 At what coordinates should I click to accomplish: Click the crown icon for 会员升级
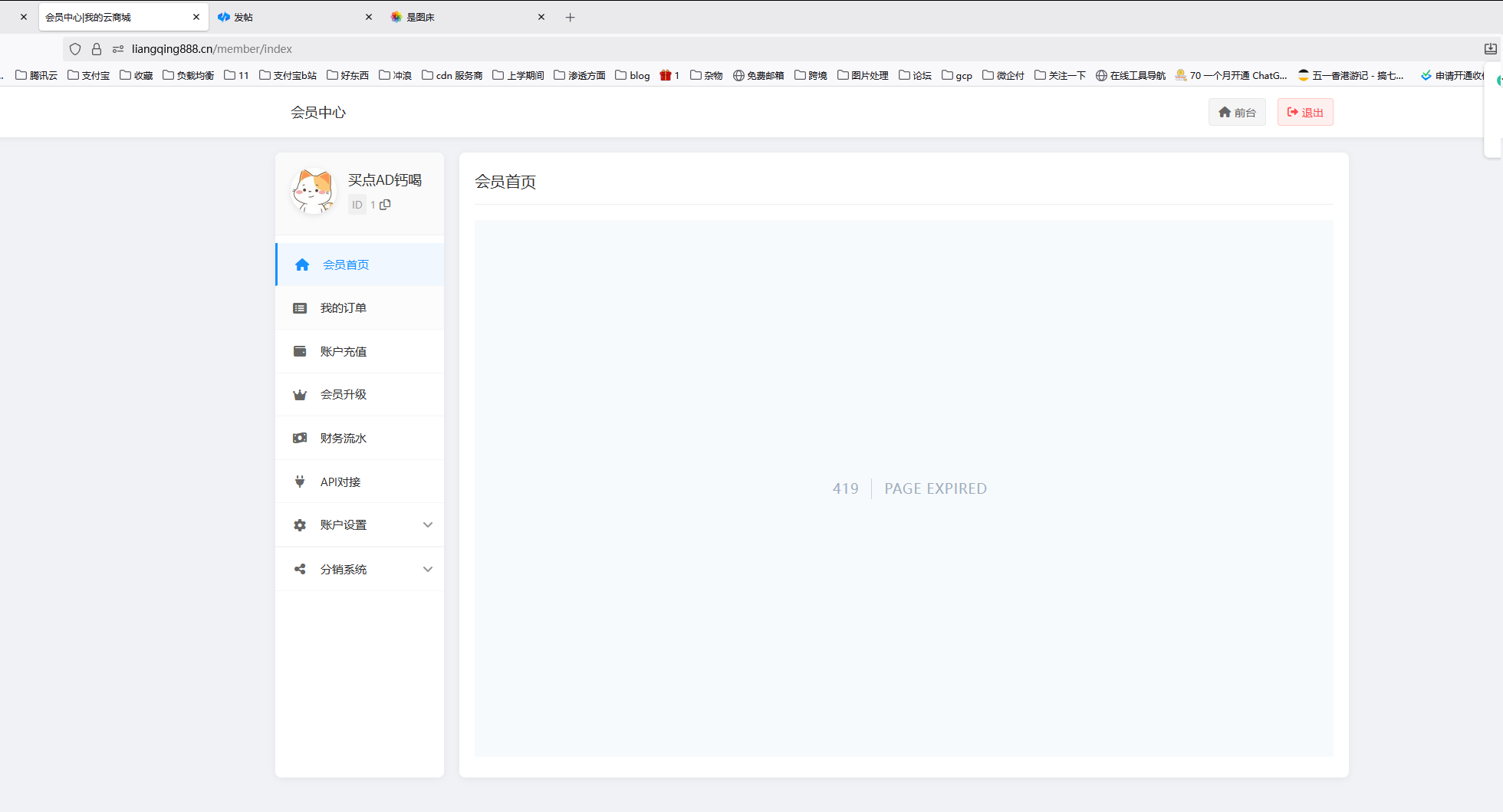[300, 395]
